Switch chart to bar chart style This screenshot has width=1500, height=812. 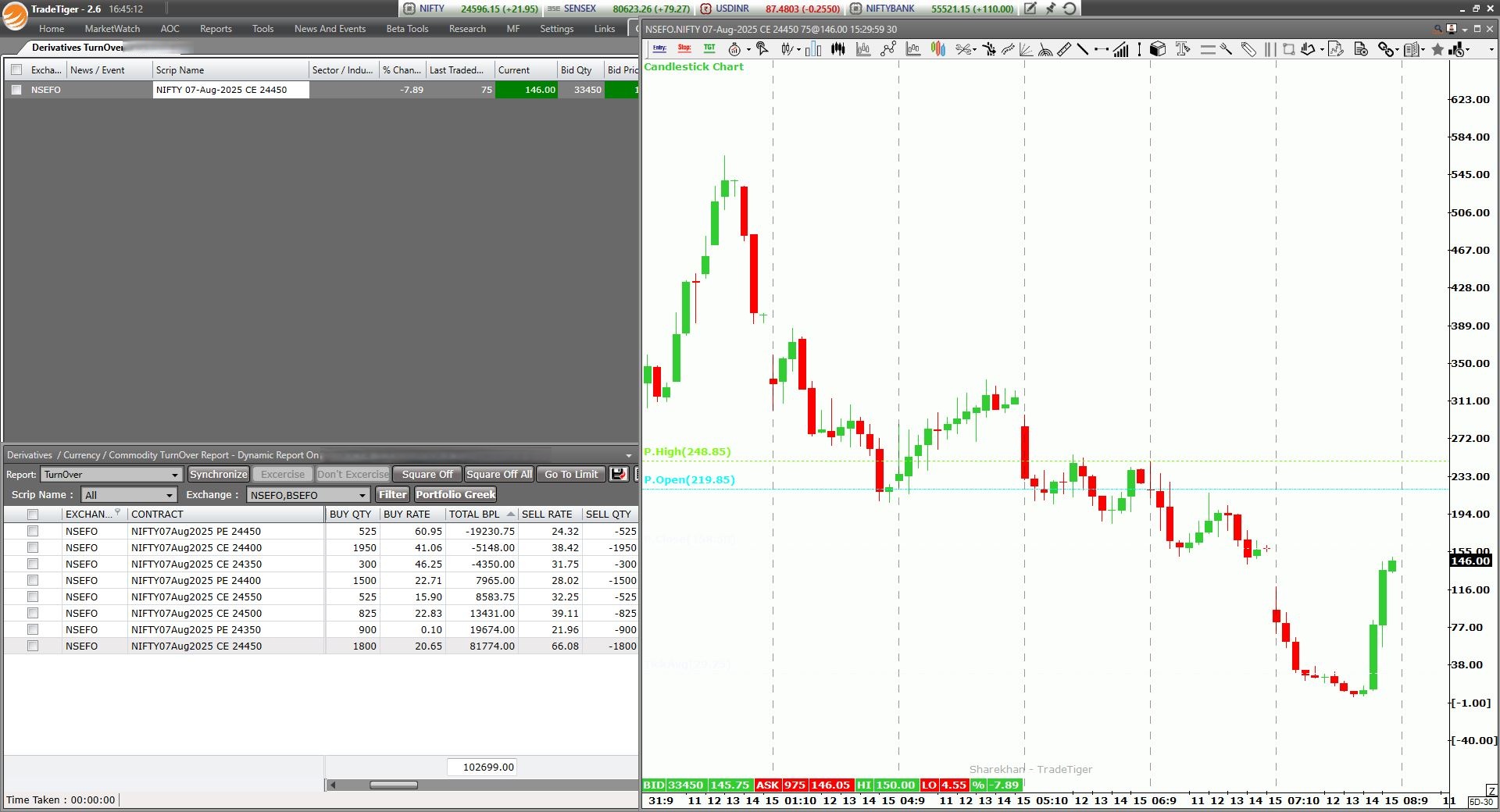[813, 49]
